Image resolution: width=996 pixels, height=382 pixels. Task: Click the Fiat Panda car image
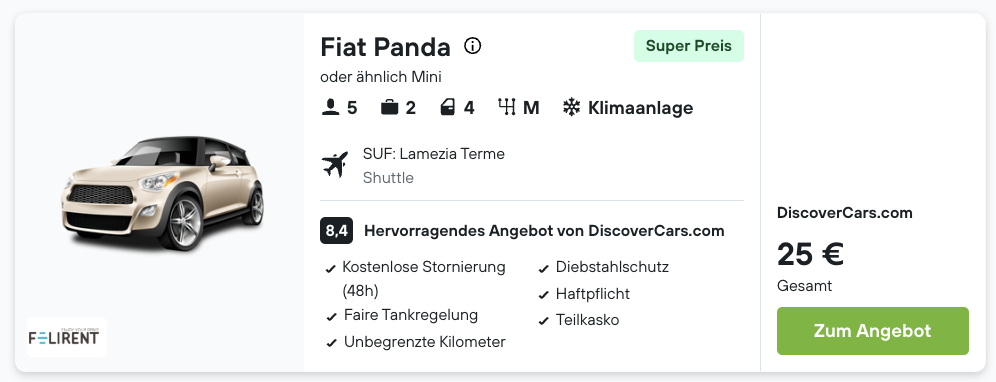tap(163, 192)
